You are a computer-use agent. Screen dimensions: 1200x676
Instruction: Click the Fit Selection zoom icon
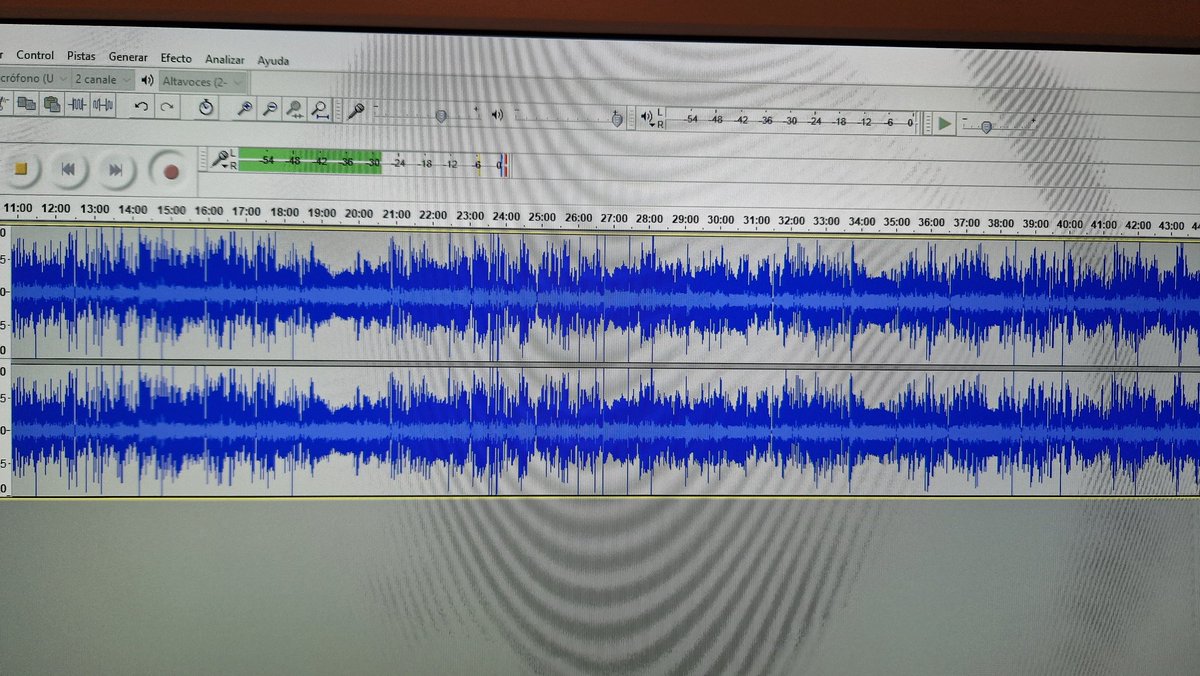pyautogui.click(x=294, y=109)
